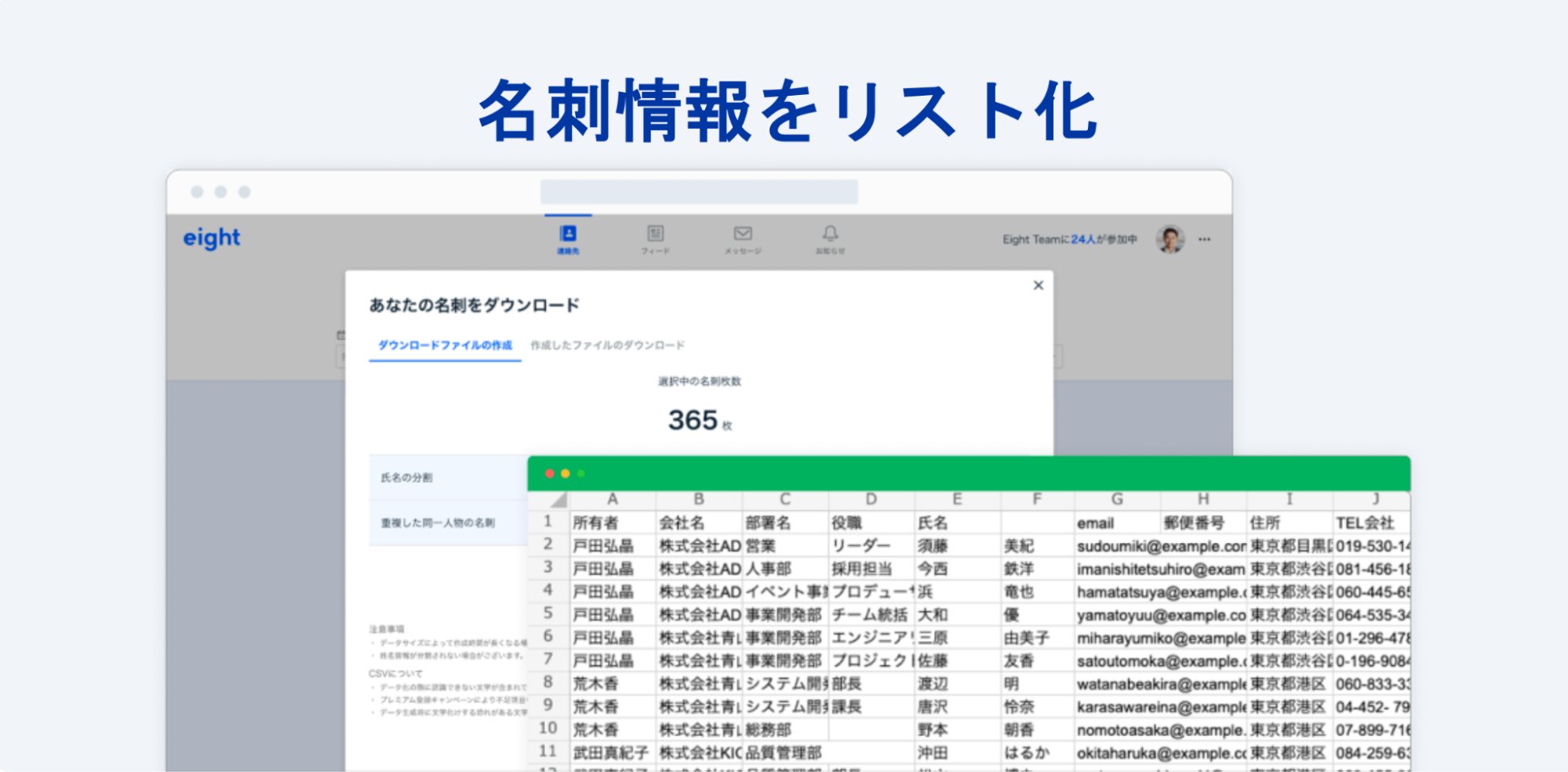Open the メッセージ envelope icon
This screenshot has height=772, width=1568.
pyautogui.click(x=742, y=239)
